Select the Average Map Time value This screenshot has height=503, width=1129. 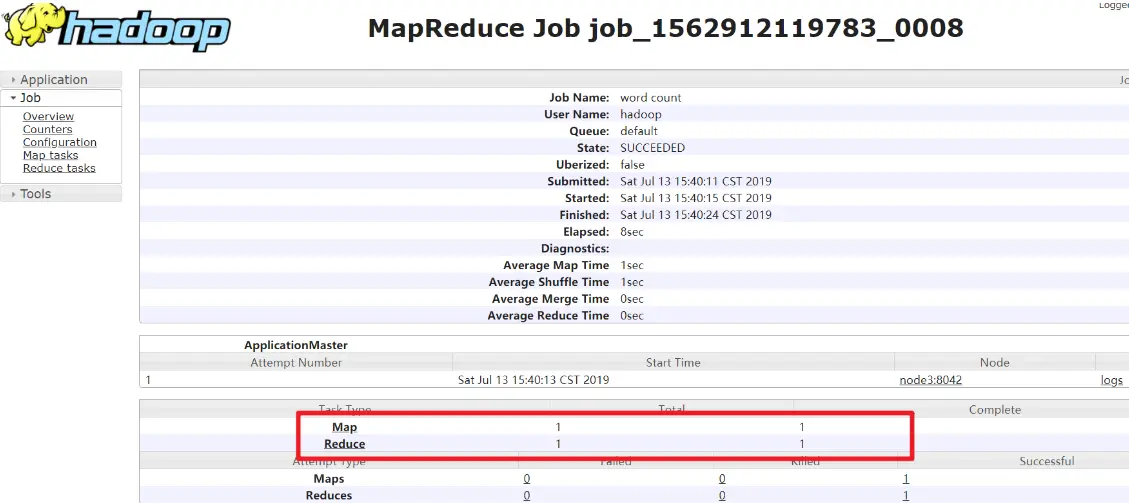(631, 266)
